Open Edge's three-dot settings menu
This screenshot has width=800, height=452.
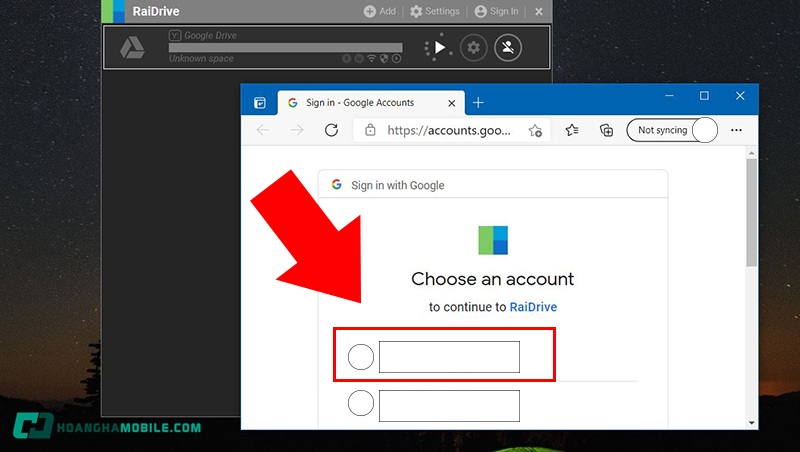pyautogui.click(x=737, y=130)
